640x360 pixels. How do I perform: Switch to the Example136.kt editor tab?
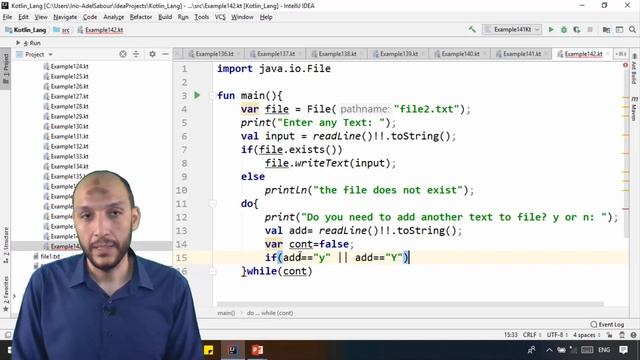(x=213, y=54)
